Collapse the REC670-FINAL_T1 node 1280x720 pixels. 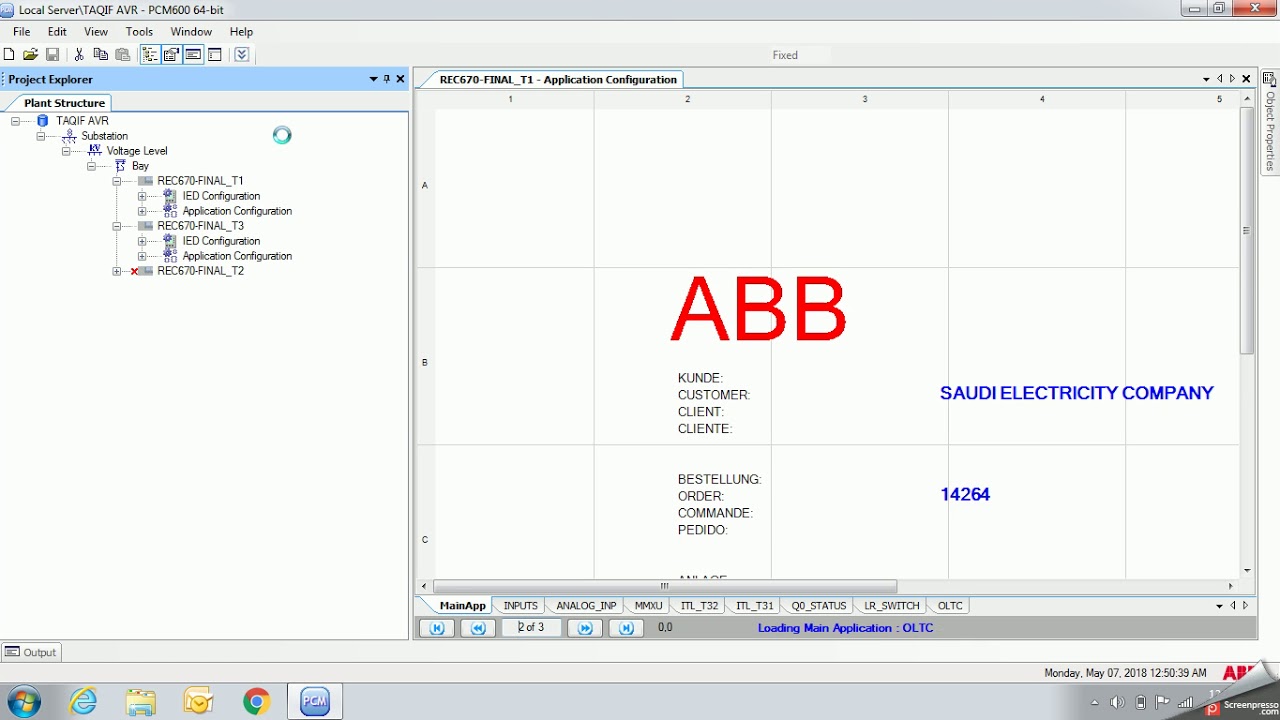point(117,181)
